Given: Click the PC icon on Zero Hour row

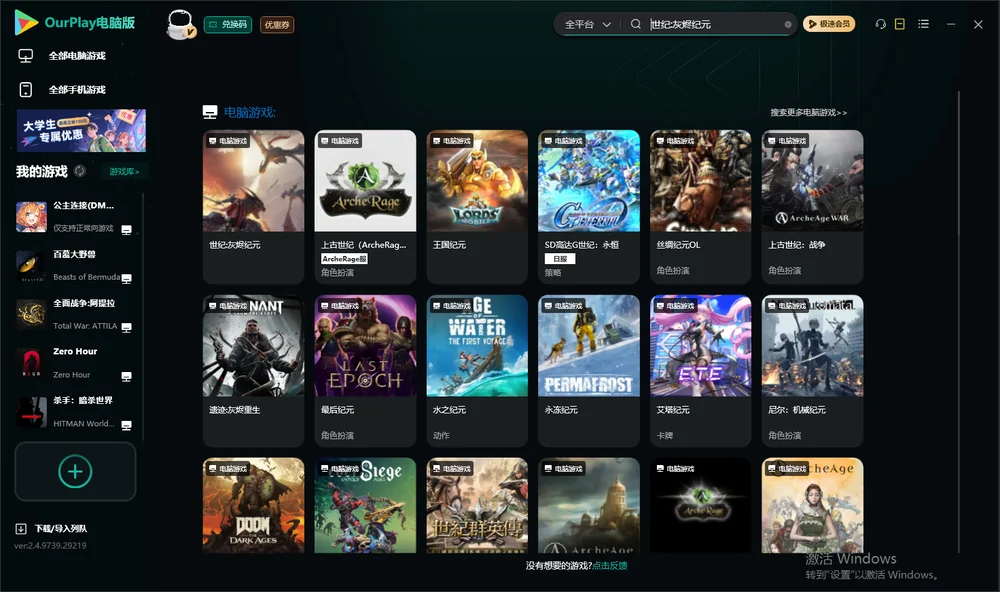Looking at the screenshot, I should coord(127,376).
